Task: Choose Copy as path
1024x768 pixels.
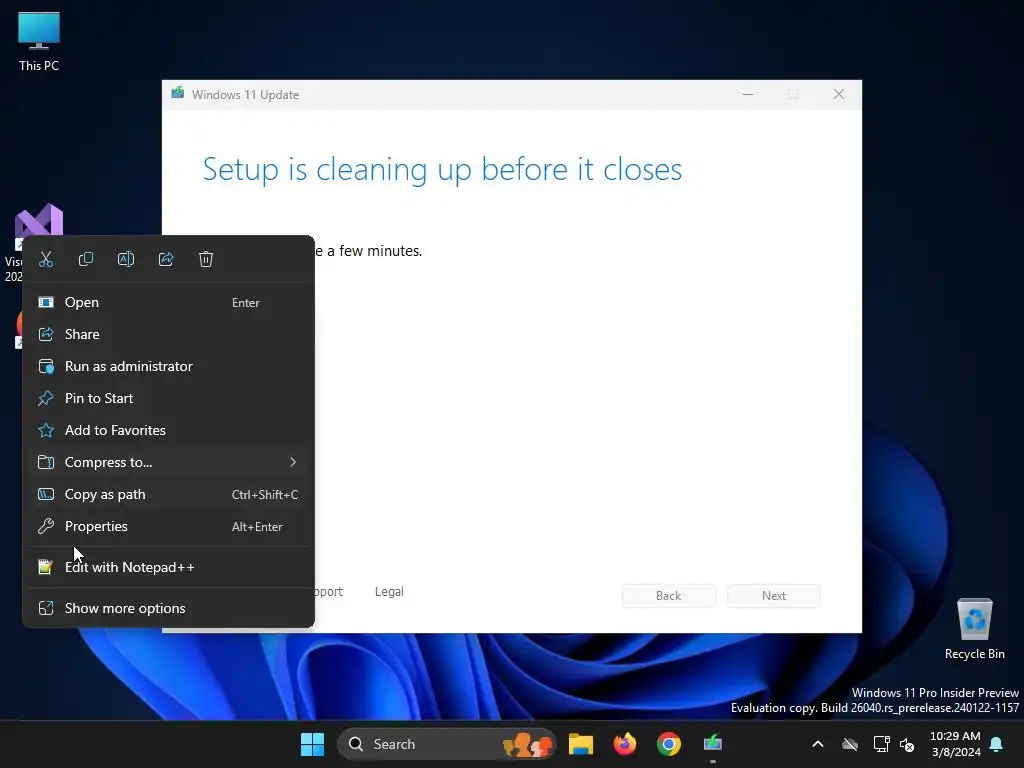Action: tap(168, 494)
